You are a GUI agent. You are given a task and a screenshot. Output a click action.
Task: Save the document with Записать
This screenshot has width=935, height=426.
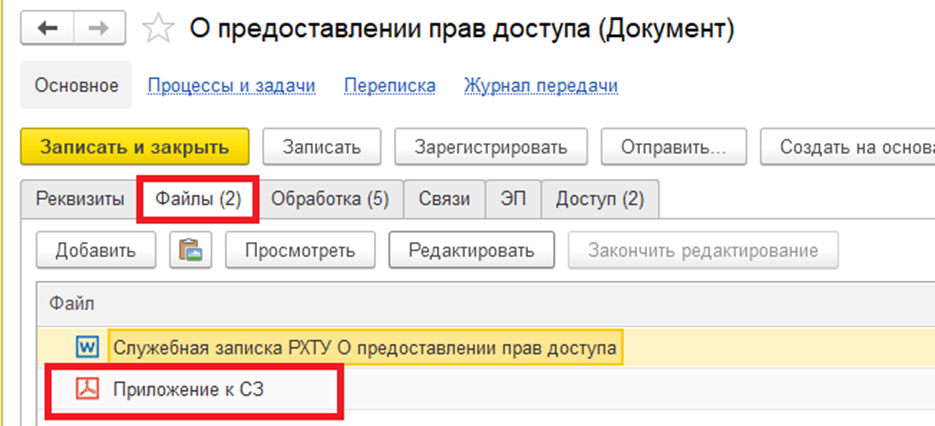pyautogui.click(x=320, y=147)
